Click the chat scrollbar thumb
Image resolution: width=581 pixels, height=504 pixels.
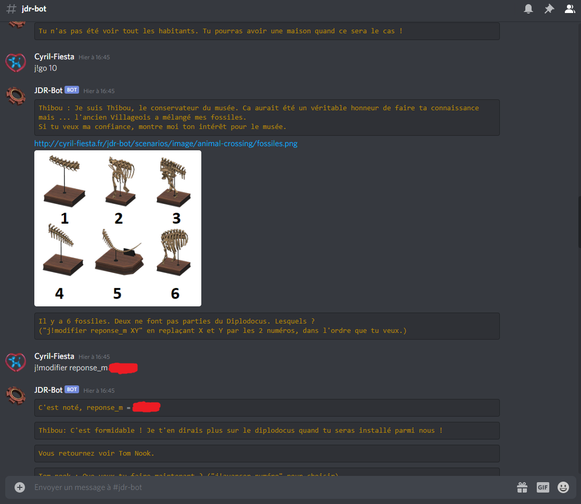(x=579, y=222)
